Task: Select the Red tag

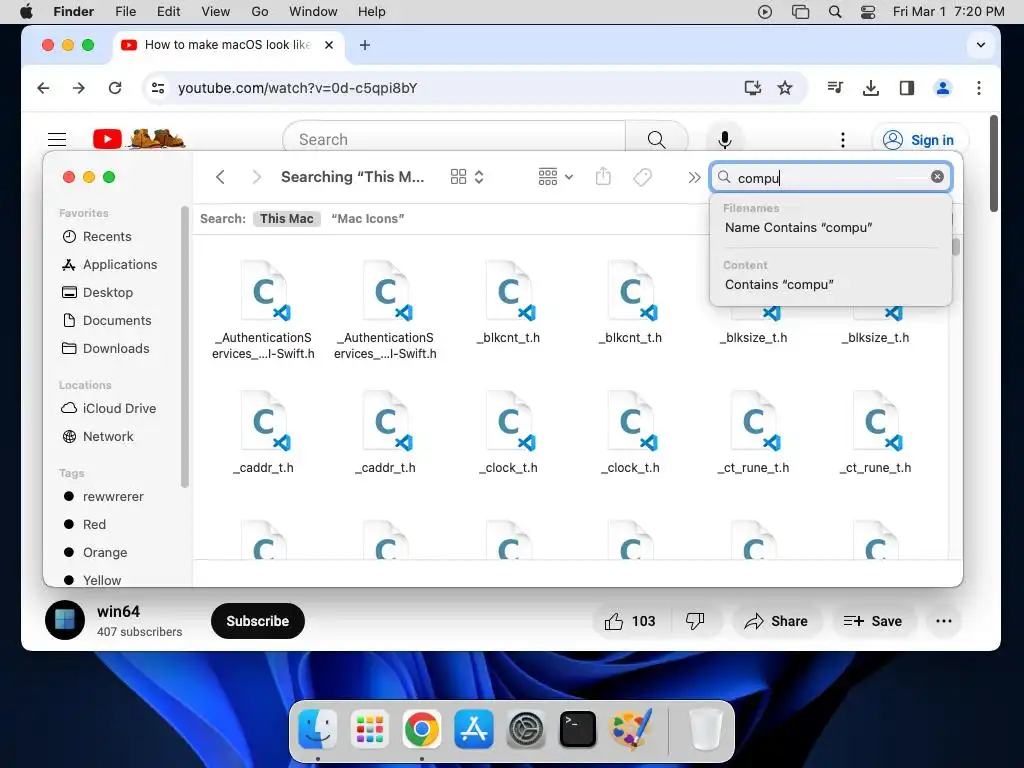Action: pyautogui.click(x=84, y=524)
